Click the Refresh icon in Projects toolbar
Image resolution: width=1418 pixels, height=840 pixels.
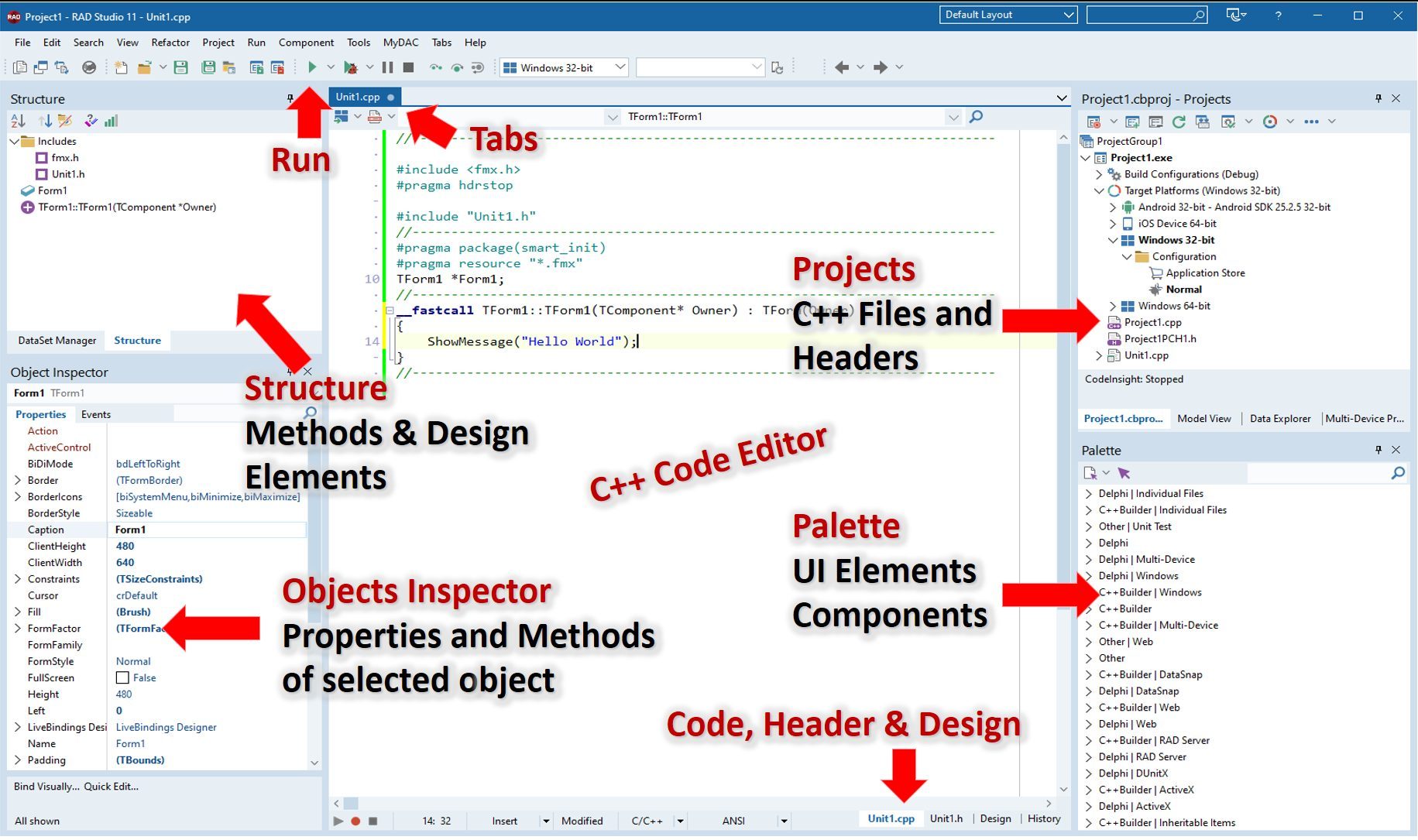click(x=1179, y=122)
